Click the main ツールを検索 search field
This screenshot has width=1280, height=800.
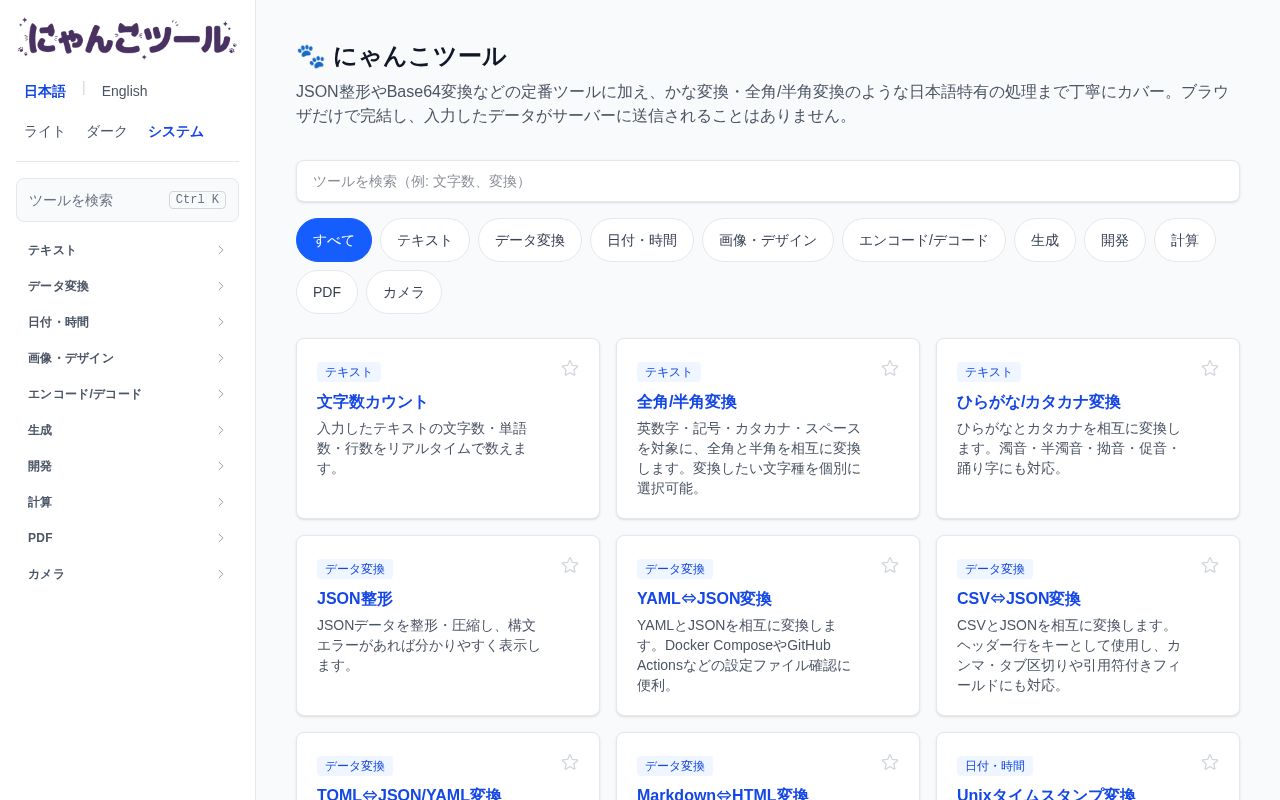(768, 181)
